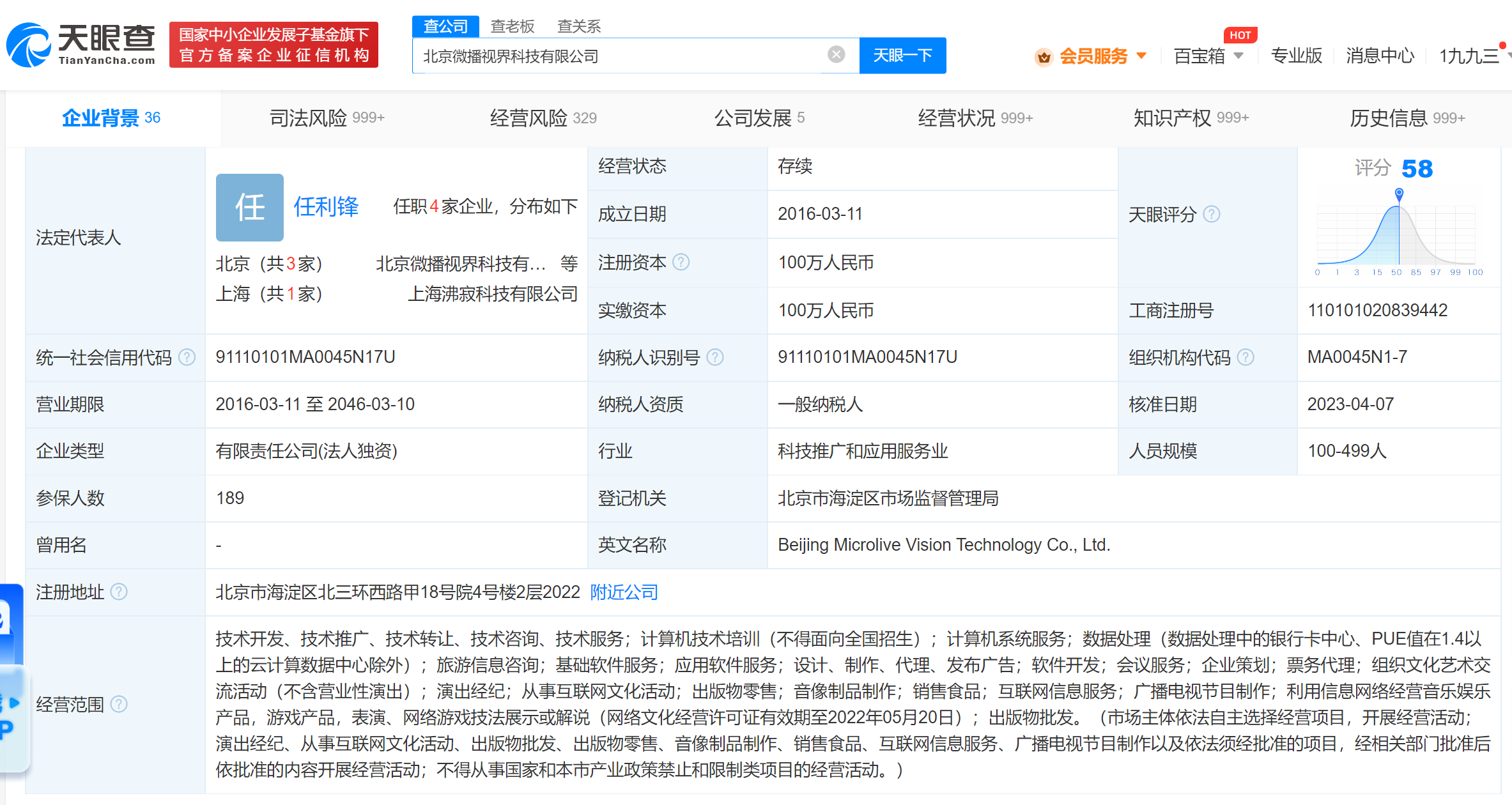Click help icon next to 组织机构代码
1512x805 pixels.
(1246, 357)
